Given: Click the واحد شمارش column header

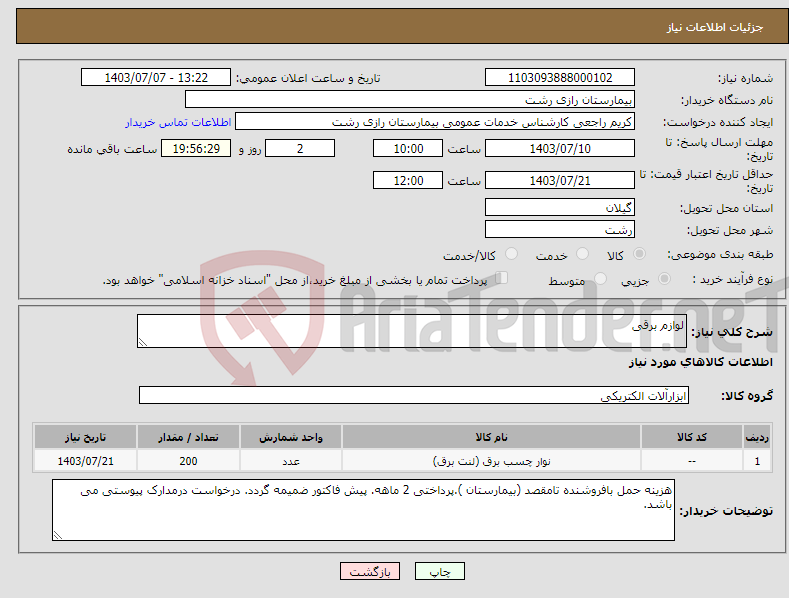Looking at the screenshot, I should 291,437.
